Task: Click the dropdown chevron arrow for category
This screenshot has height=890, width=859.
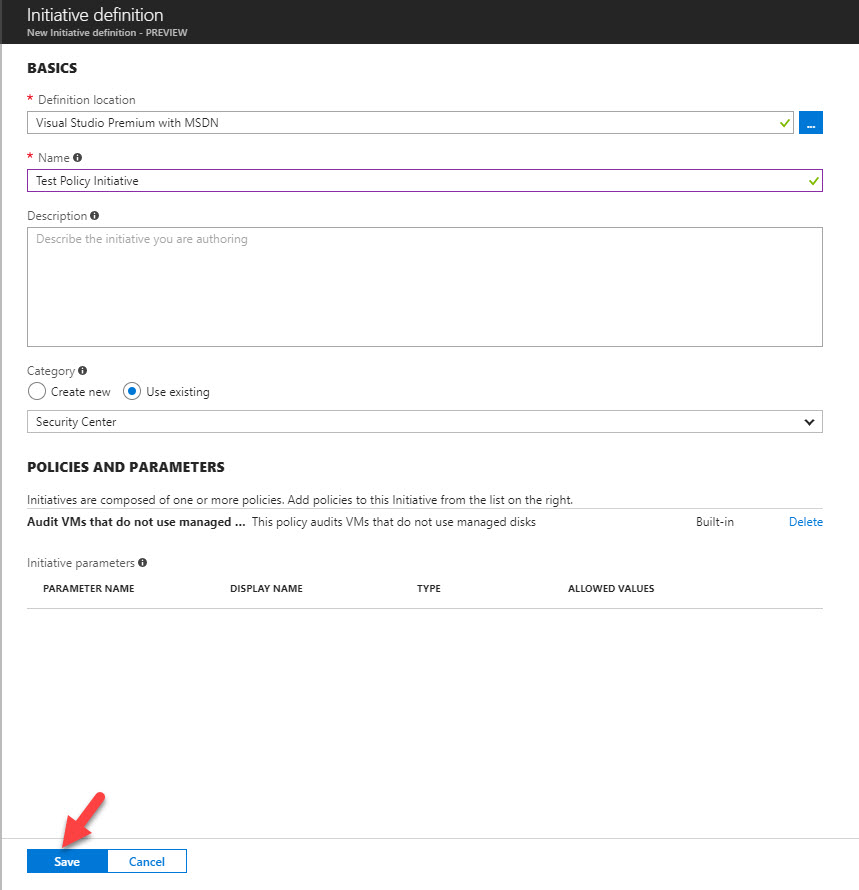Action: coord(809,422)
